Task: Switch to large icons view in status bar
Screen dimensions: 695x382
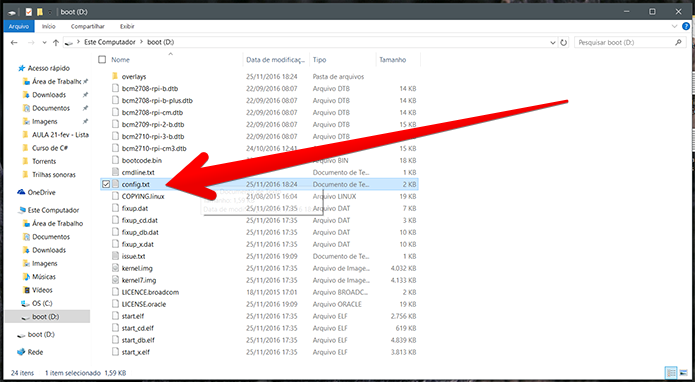Action: coord(682,373)
